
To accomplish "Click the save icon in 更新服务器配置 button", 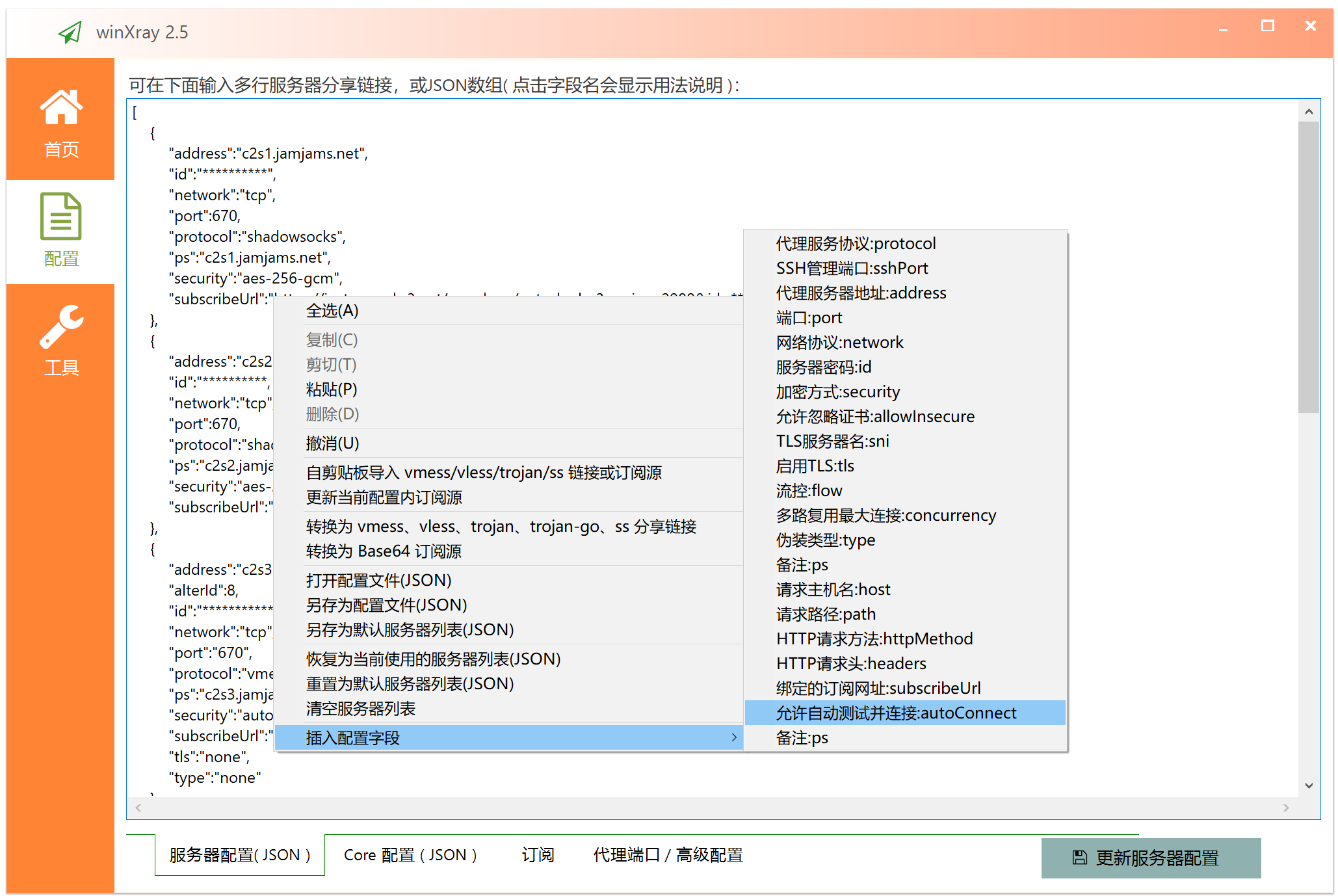I will point(1079,858).
